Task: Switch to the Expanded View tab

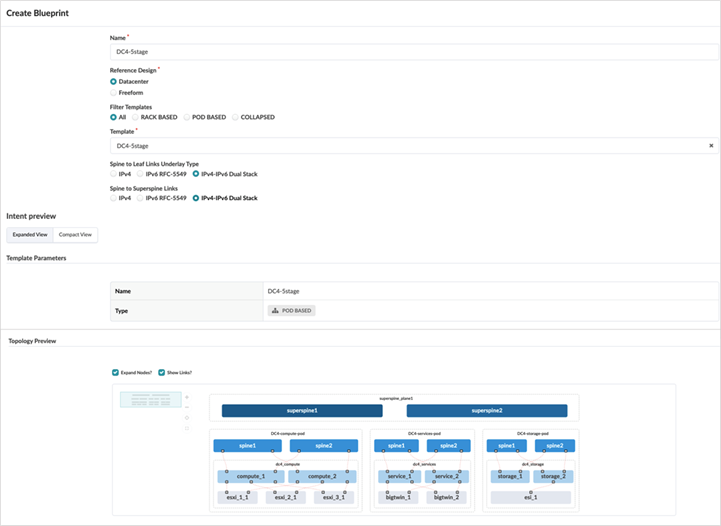Action: pyautogui.click(x=30, y=234)
